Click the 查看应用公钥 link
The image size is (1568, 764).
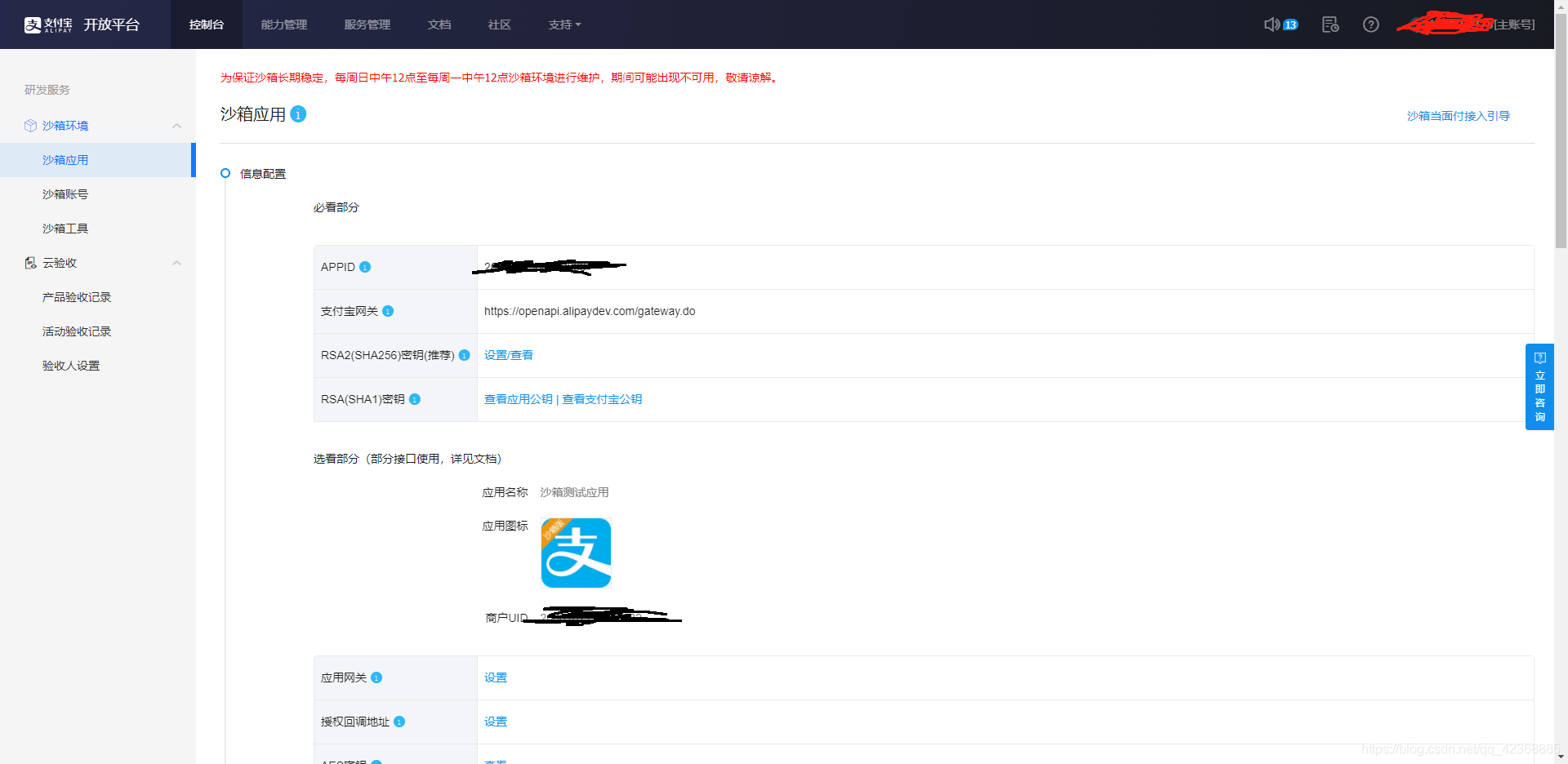[518, 399]
